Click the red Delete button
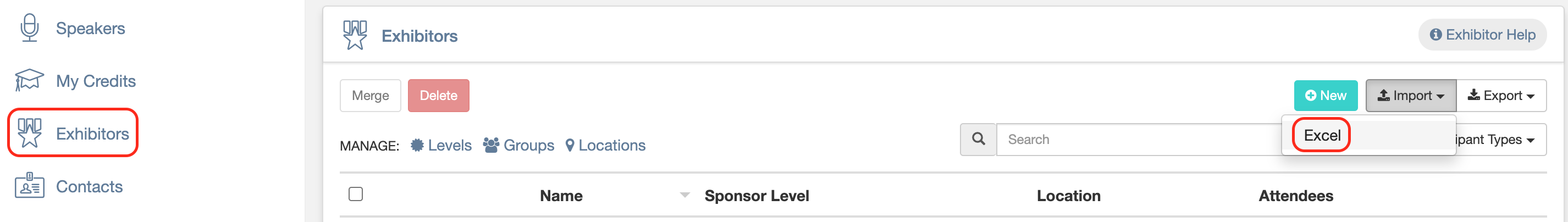Image resolution: width=1568 pixels, height=222 pixels. coord(438,96)
